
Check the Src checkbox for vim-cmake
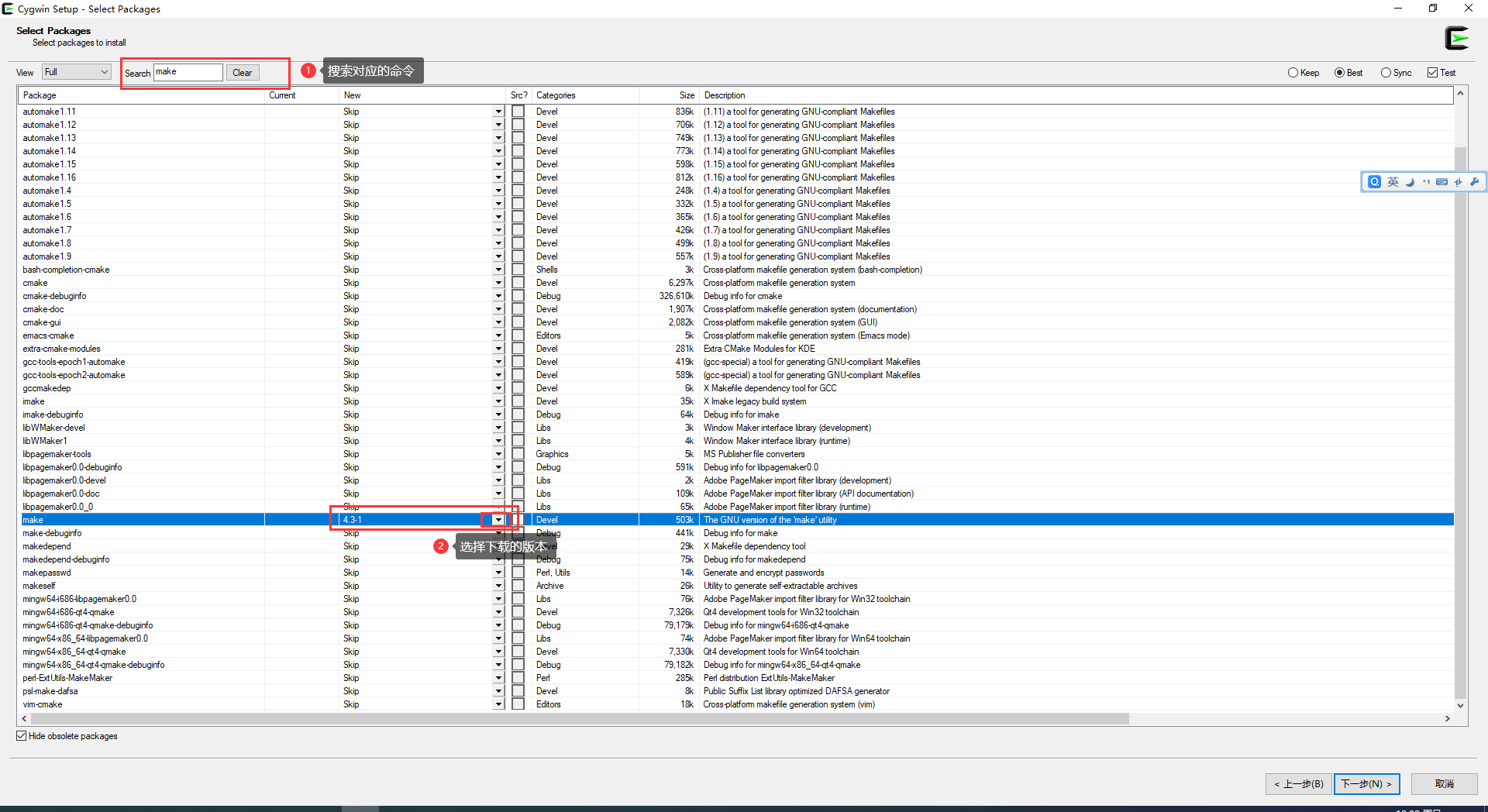pos(518,704)
